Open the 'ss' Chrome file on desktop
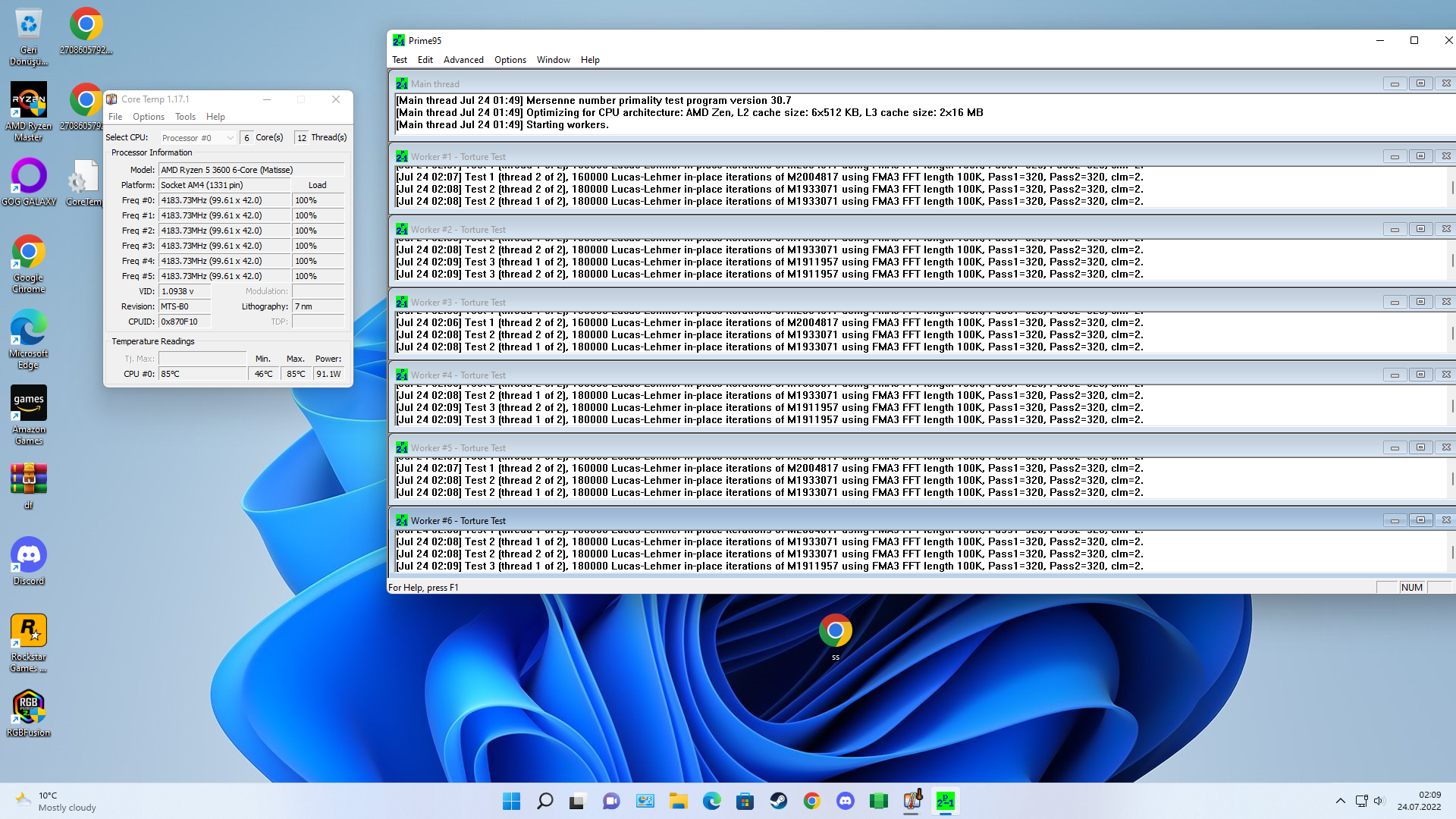 [x=835, y=637]
